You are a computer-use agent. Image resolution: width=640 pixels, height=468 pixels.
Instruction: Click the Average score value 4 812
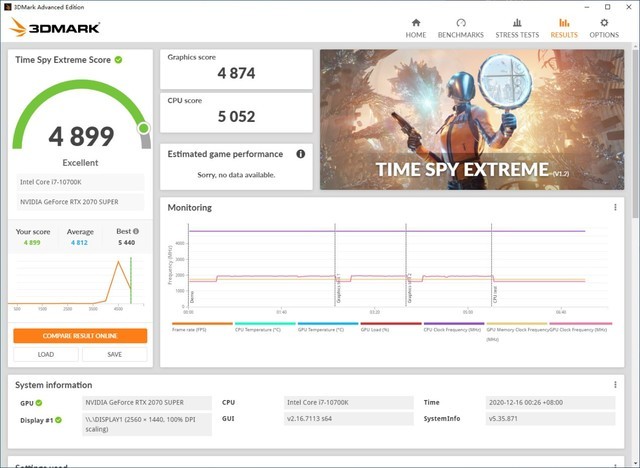click(79, 242)
